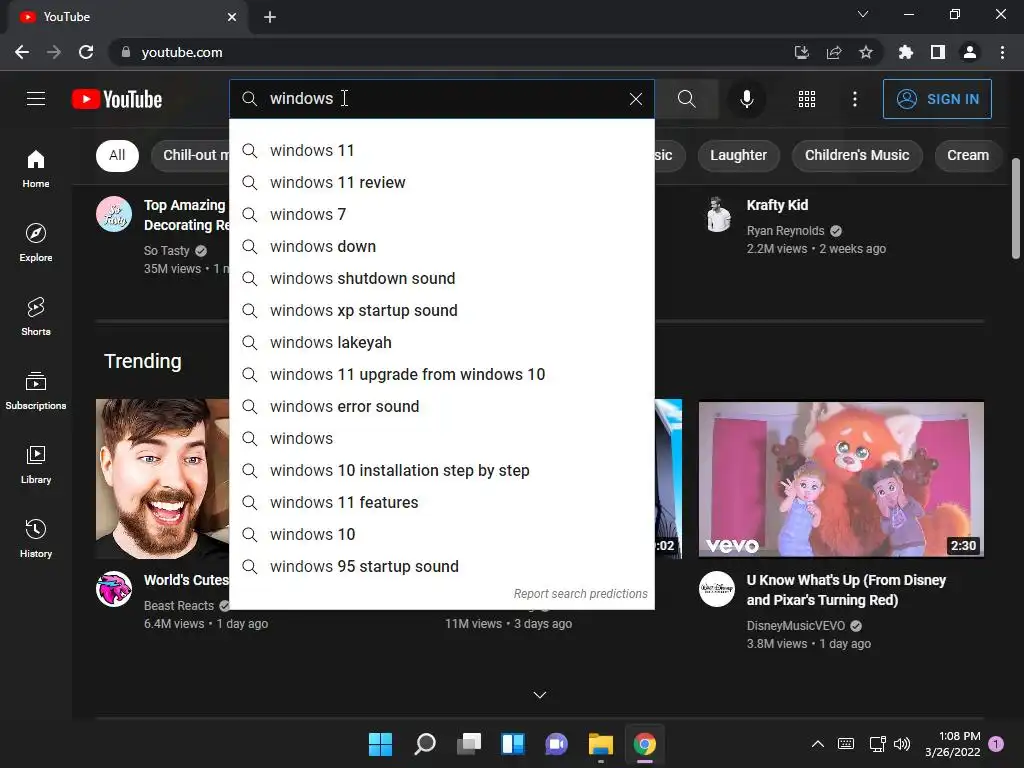Viewport: 1024px width, 768px height.
Task: Click the youtube.com address bar
Action: click(x=451, y=52)
